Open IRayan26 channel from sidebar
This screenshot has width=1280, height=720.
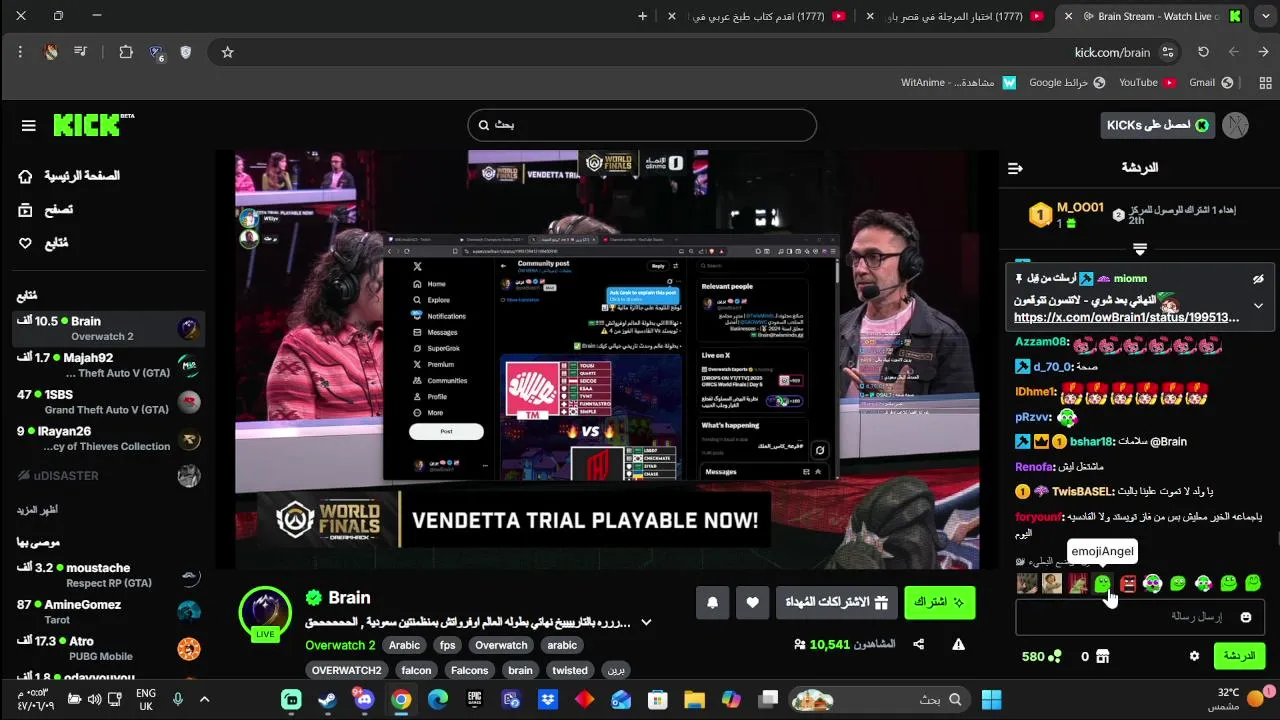coord(108,439)
